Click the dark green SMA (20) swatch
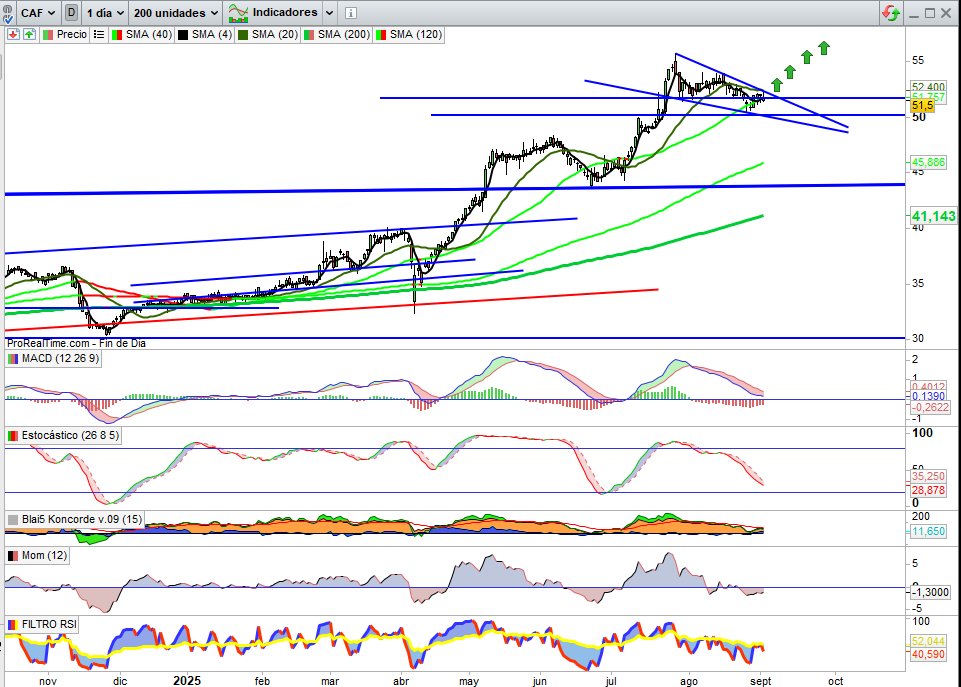The height and width of the screenshot is (687, 961). click(243, 35)
